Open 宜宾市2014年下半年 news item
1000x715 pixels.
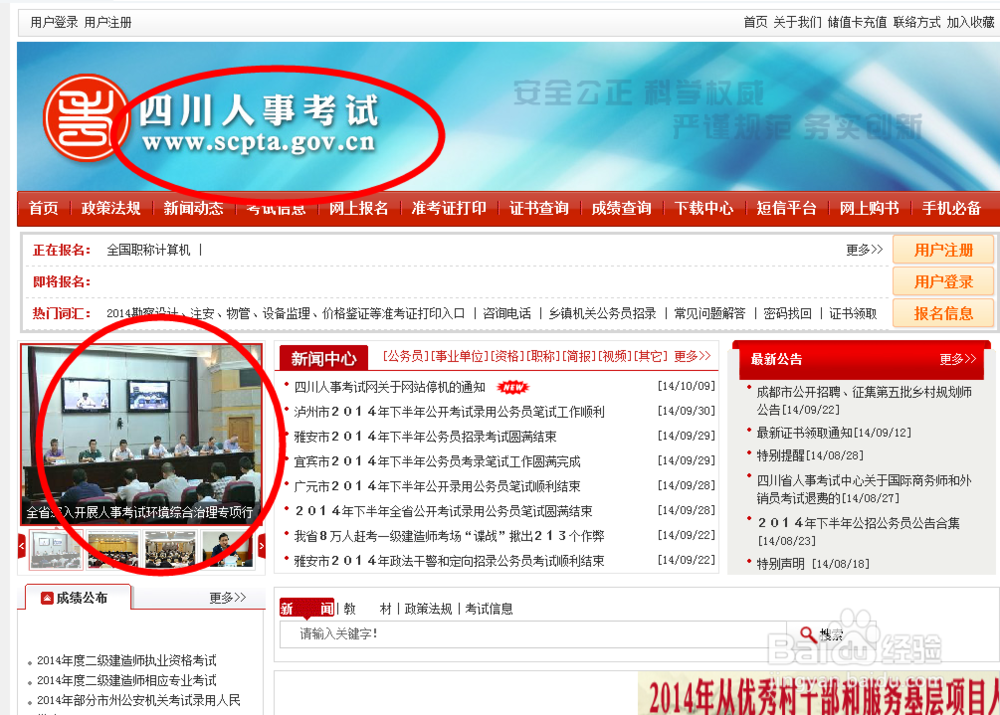click(x=437, y=462)
